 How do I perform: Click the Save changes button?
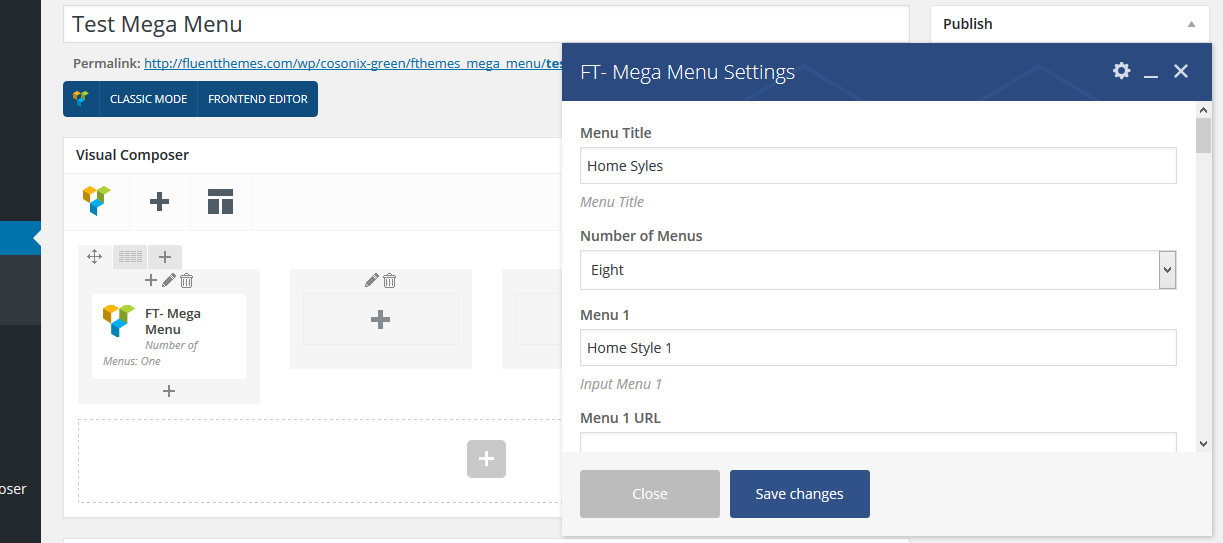[799, 494]
